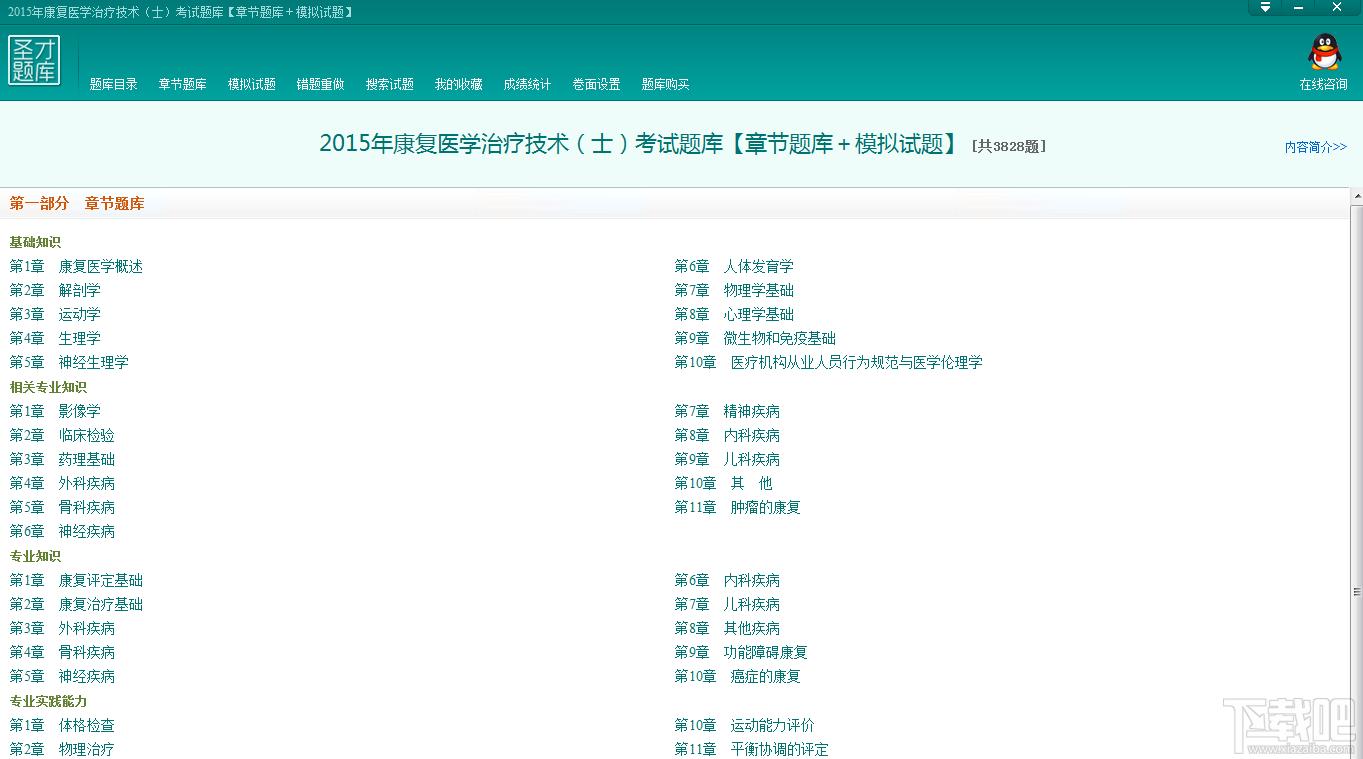Image resolution: width=1363 pixels, height=759 pixels.
Task: Open 第4章 骨科疾病 under 专业知识
Action: 62,652
